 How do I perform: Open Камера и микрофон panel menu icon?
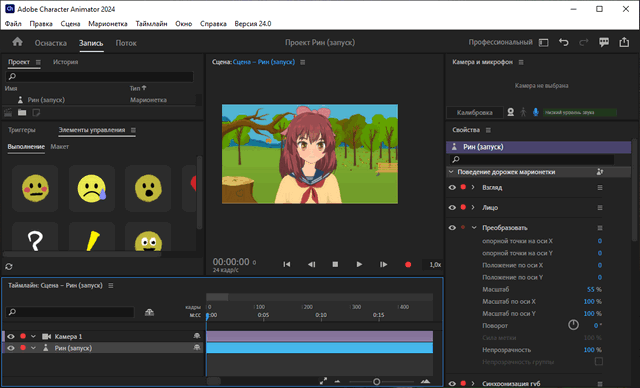tap(521, 62)
